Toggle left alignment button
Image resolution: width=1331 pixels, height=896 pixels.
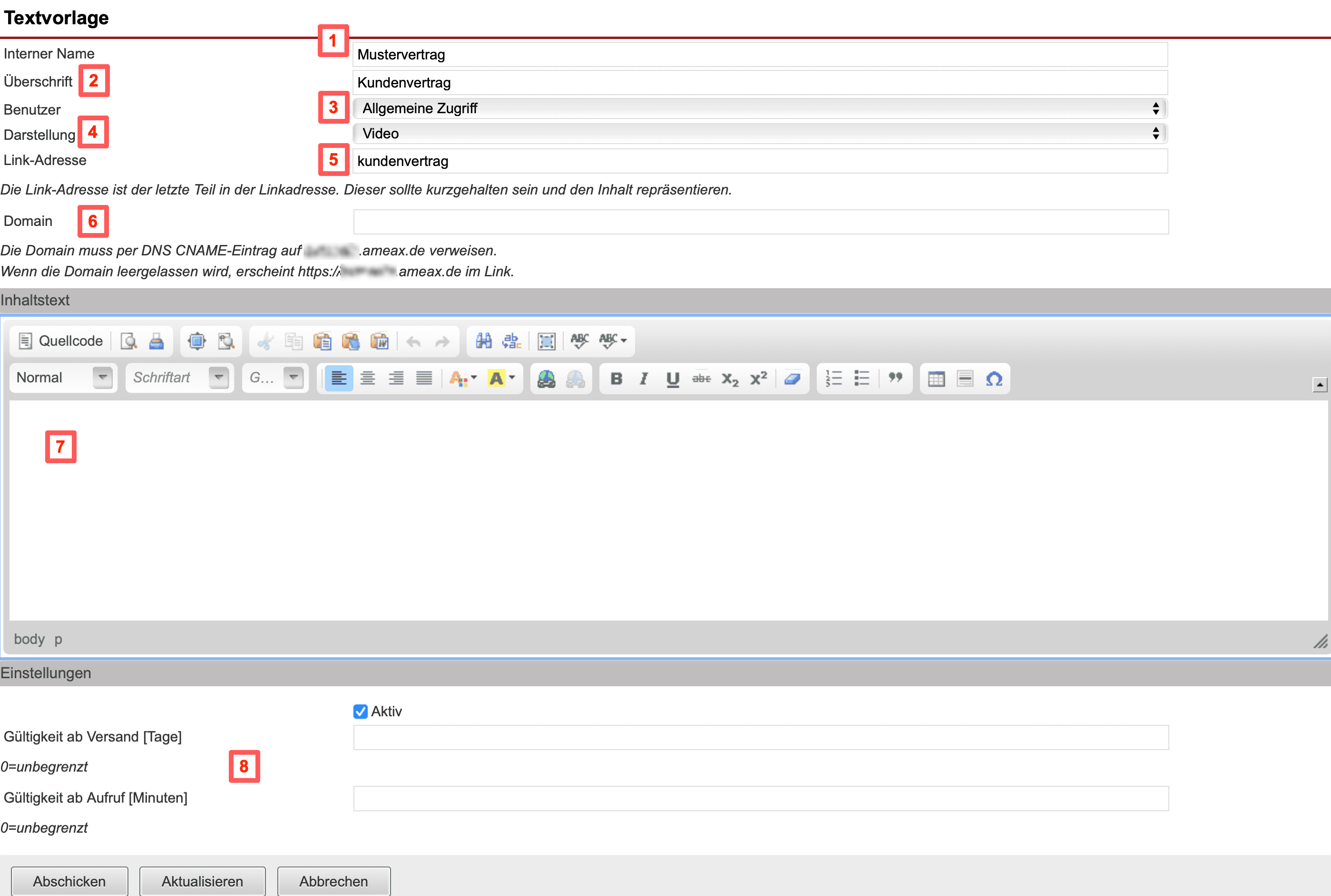[339, 378]
